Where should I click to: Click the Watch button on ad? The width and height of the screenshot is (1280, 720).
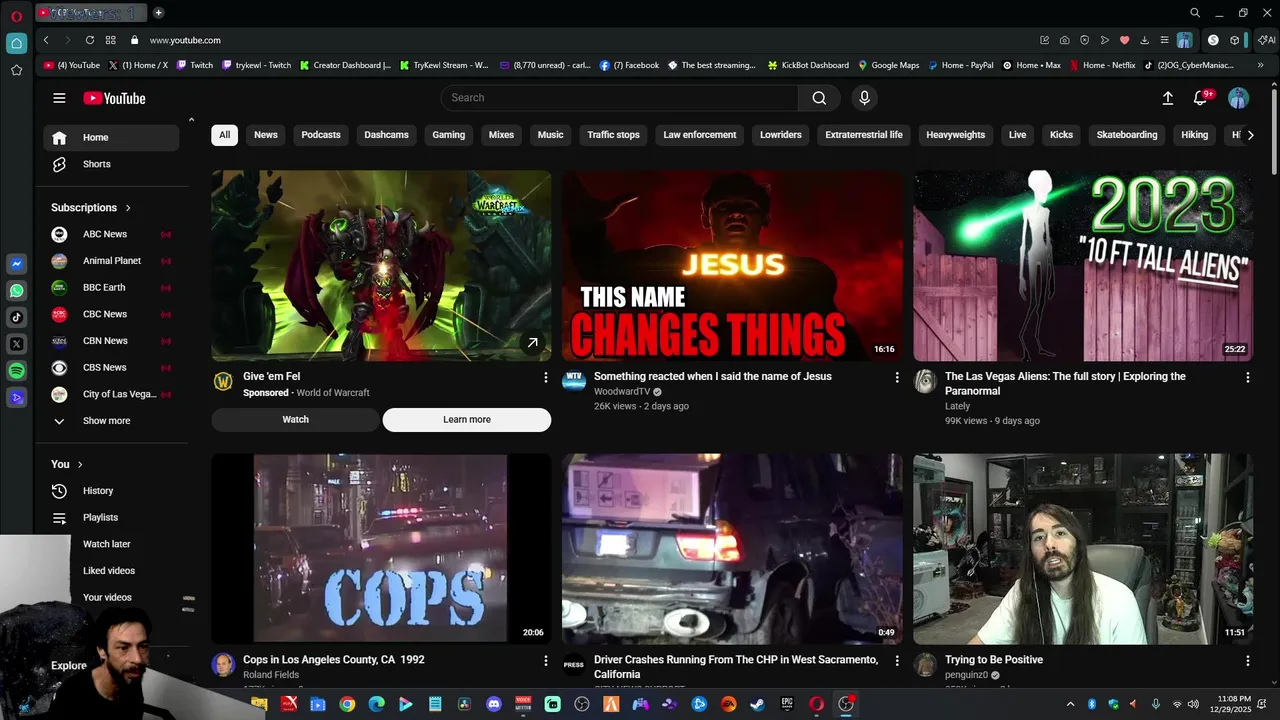[295, 420]
